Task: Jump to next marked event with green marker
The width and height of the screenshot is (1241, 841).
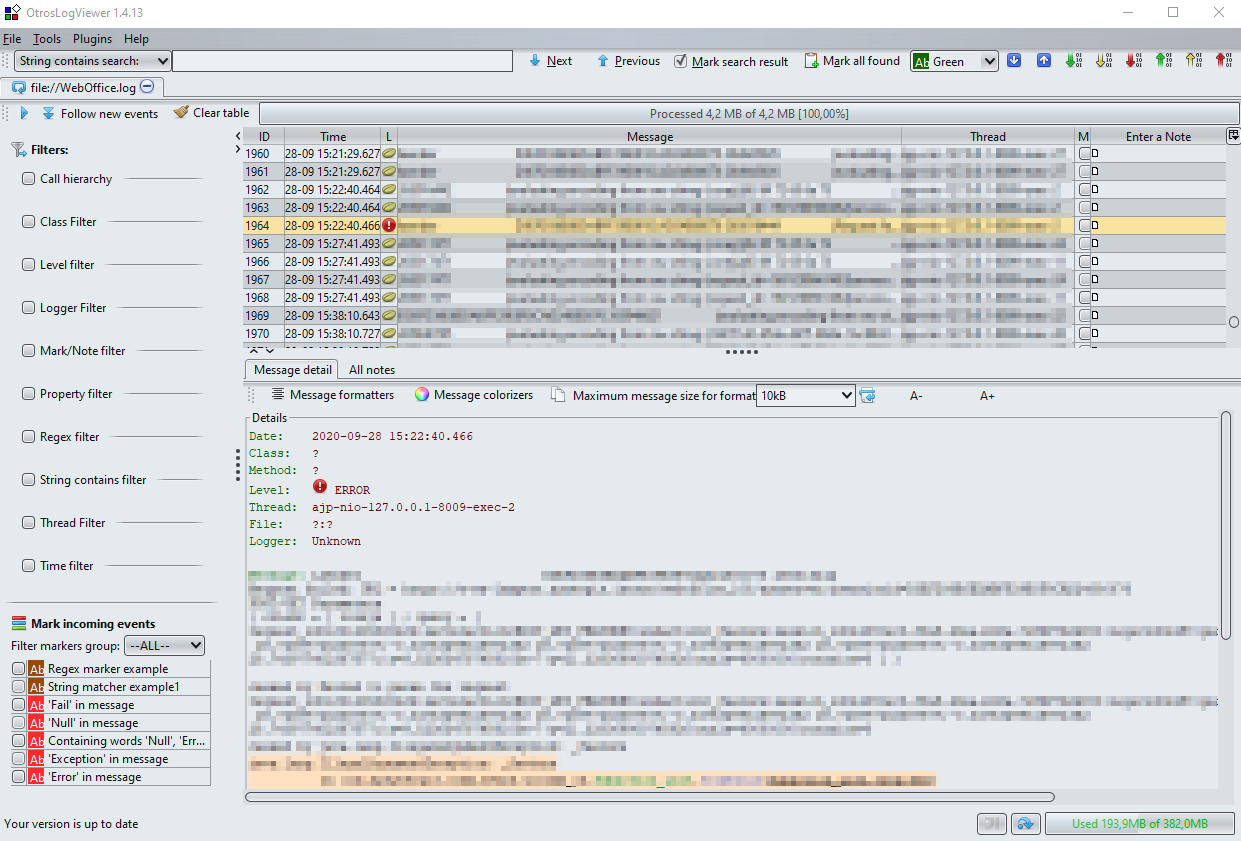Action: (x=1073, y=60)
